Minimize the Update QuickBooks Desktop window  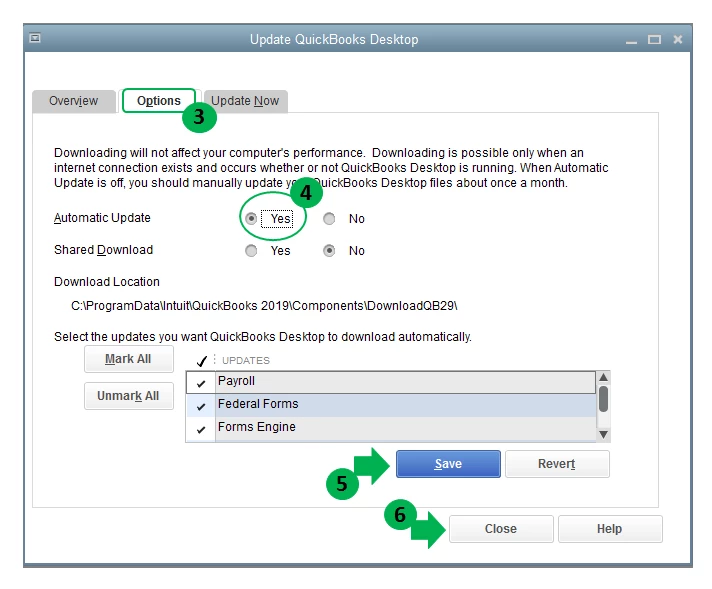coord(631,41)
